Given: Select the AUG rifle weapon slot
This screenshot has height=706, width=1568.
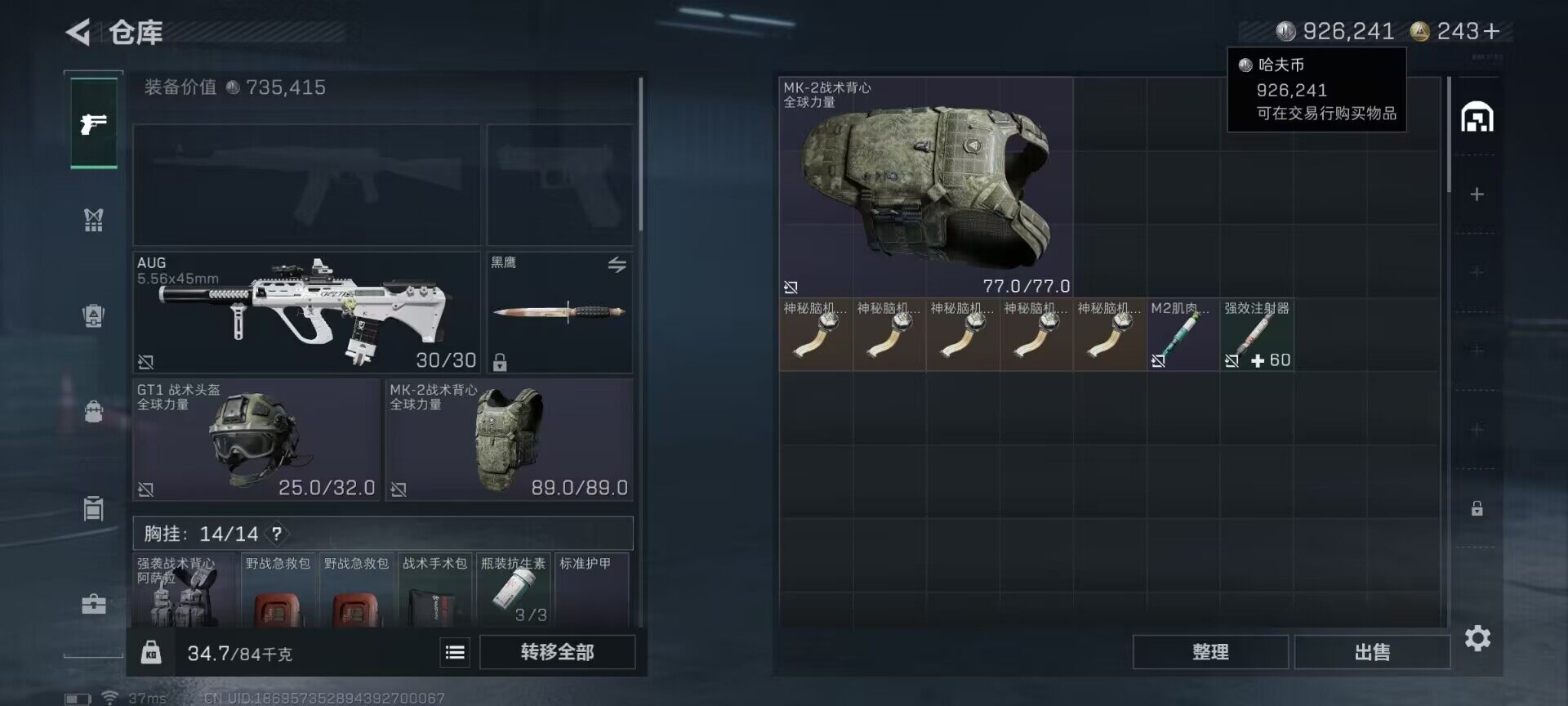Looking at the screenshot, I should coord(306,312).
